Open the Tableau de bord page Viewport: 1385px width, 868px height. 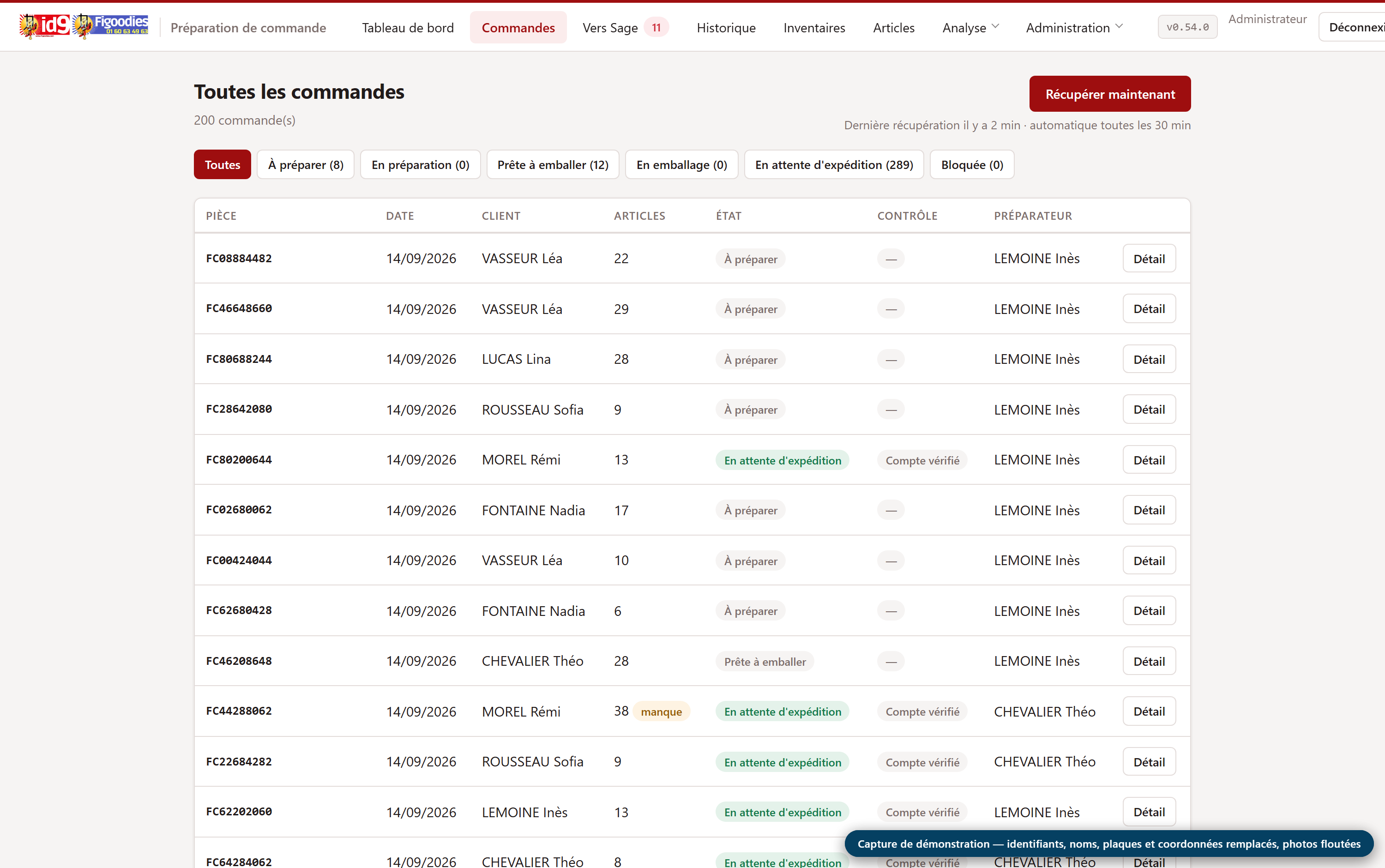click(408, 28)
